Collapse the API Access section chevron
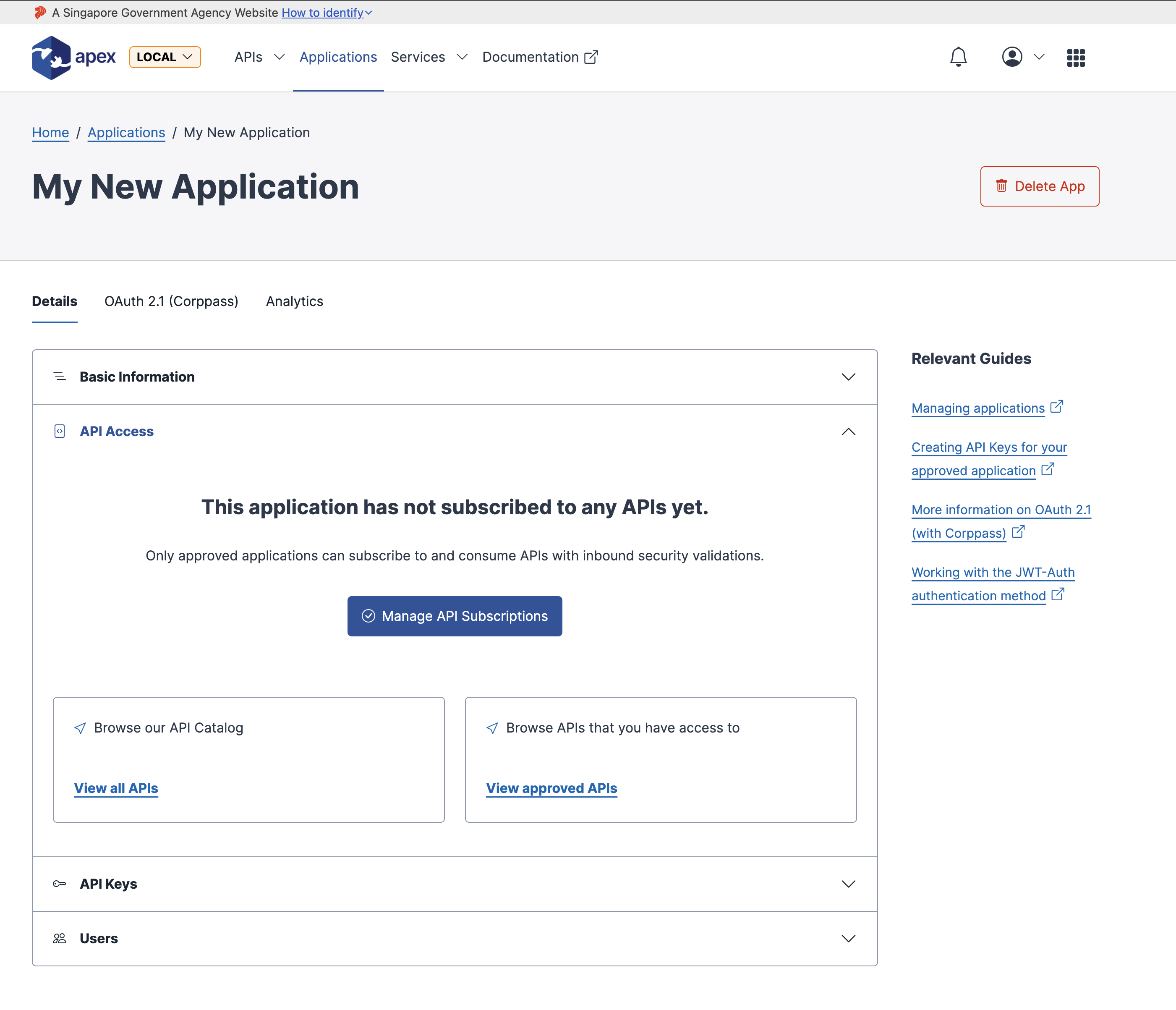 coord(848,432)
